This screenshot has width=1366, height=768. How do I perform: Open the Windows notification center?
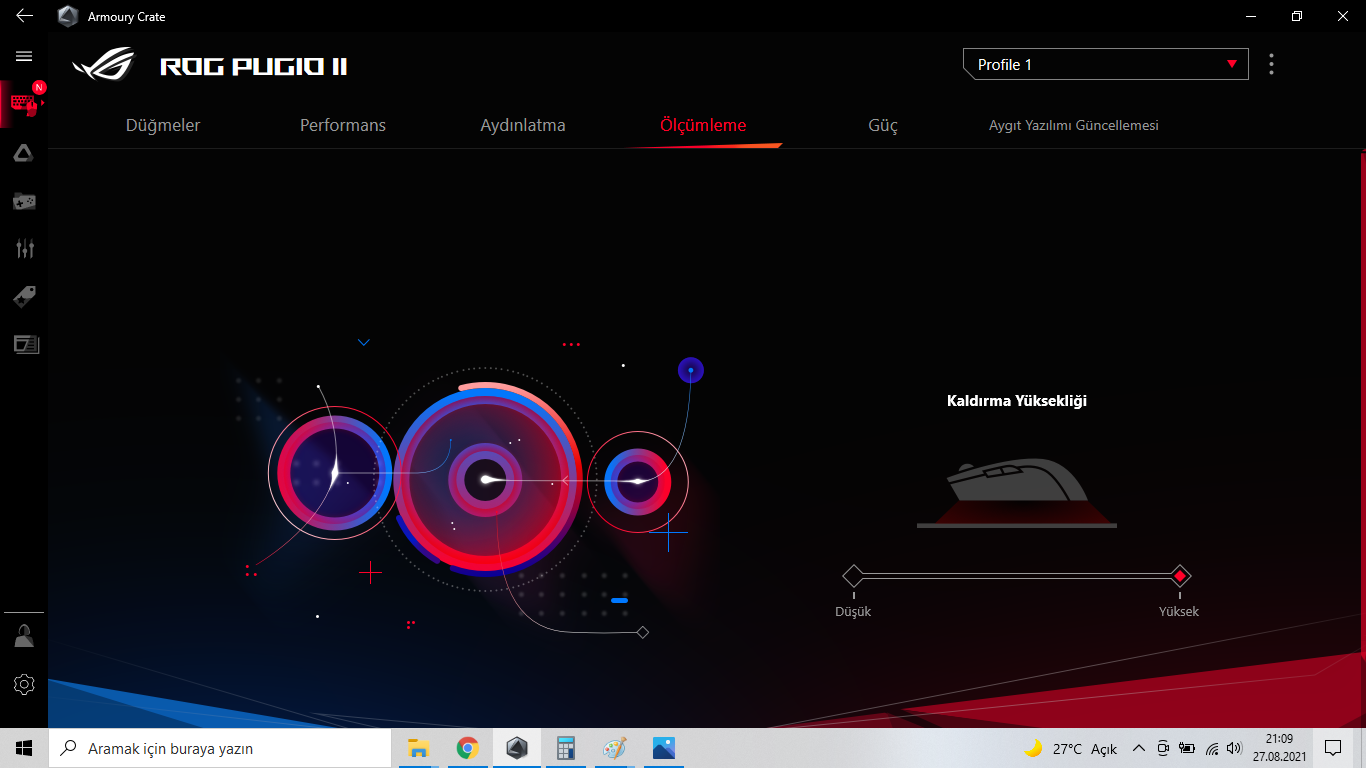(x=1333, y=748)
